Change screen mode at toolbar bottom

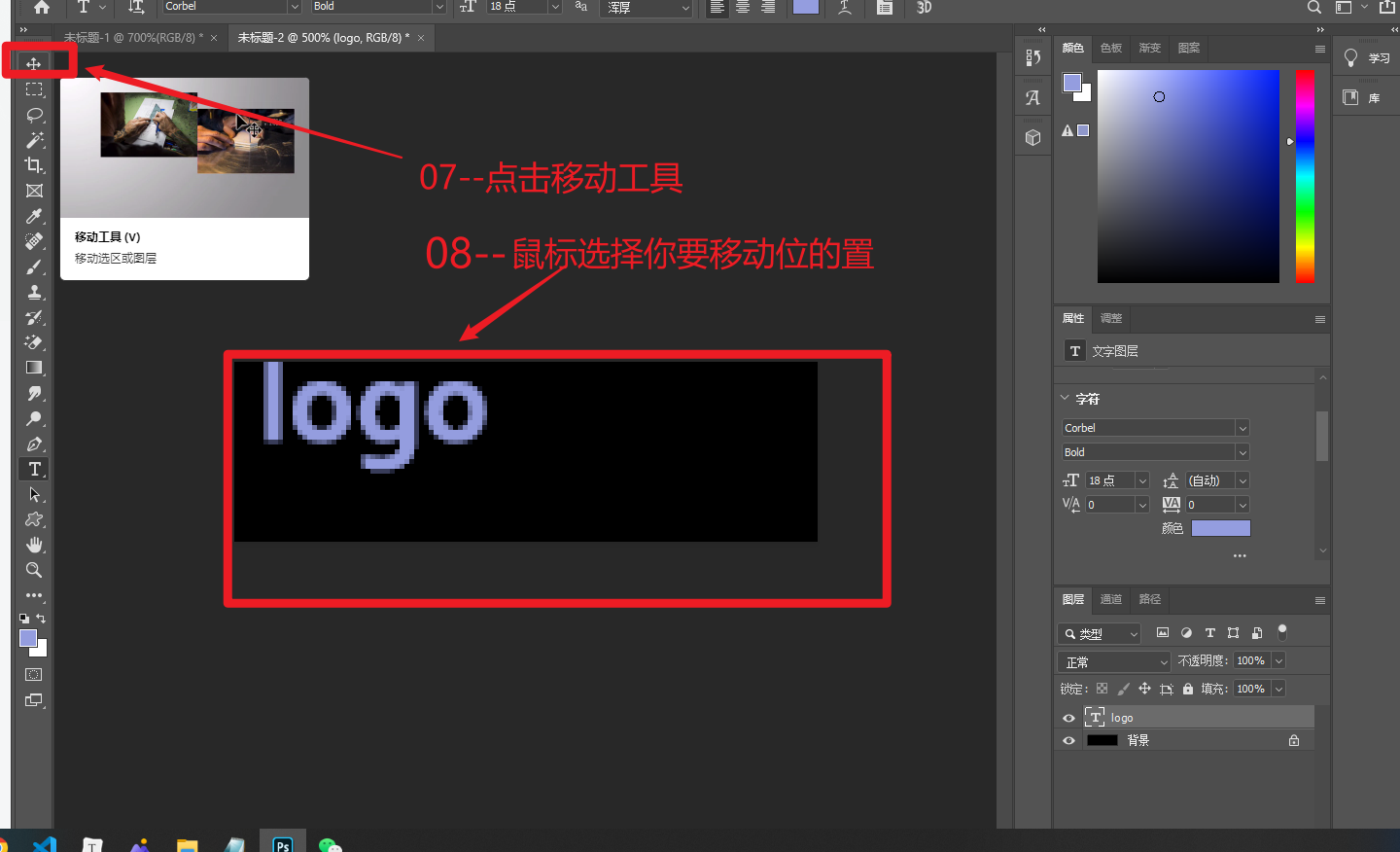click(34, 700)
